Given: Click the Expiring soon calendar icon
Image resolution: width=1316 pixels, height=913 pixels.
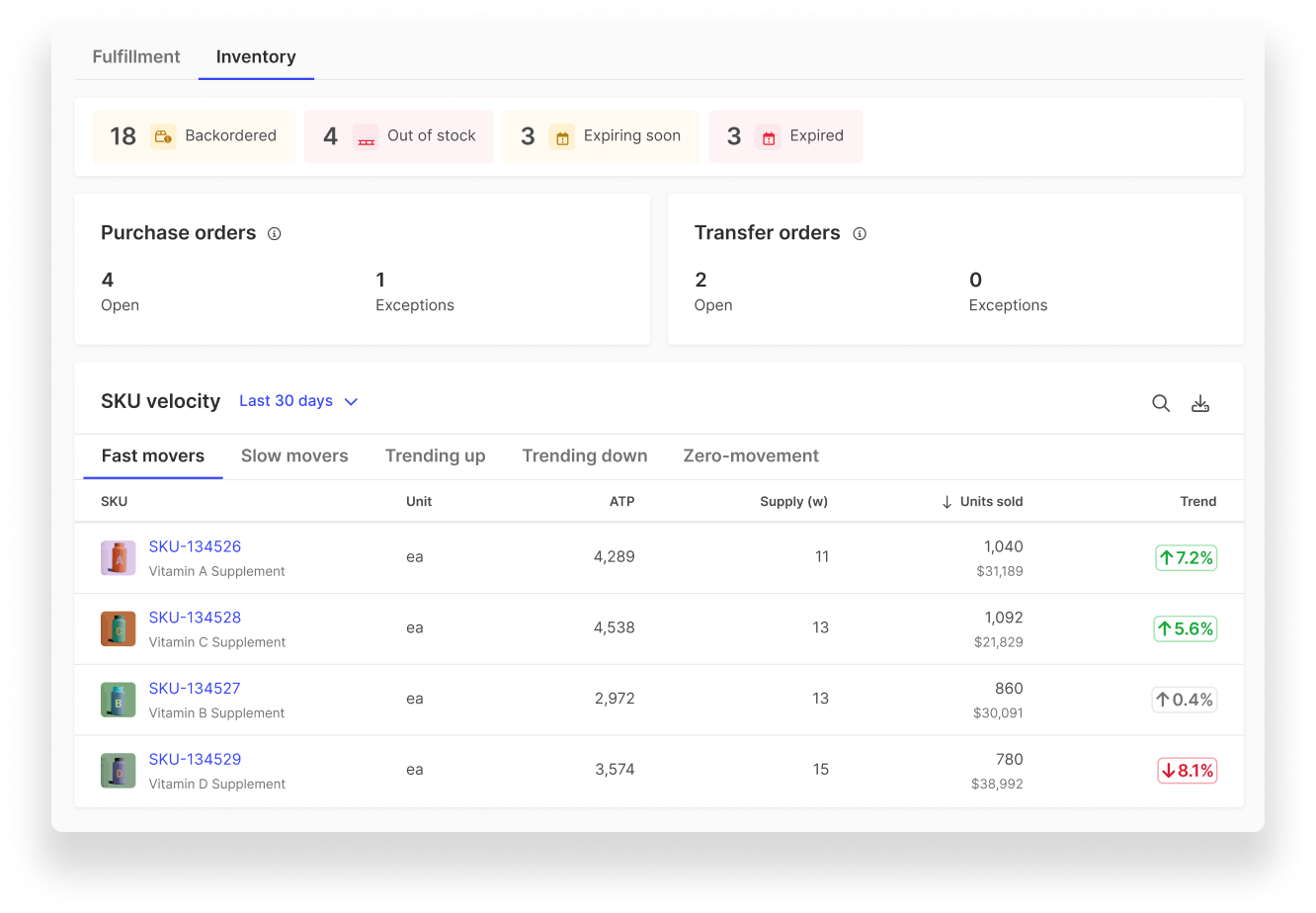Looking at the screenshot, I should [x=561, y=136].
